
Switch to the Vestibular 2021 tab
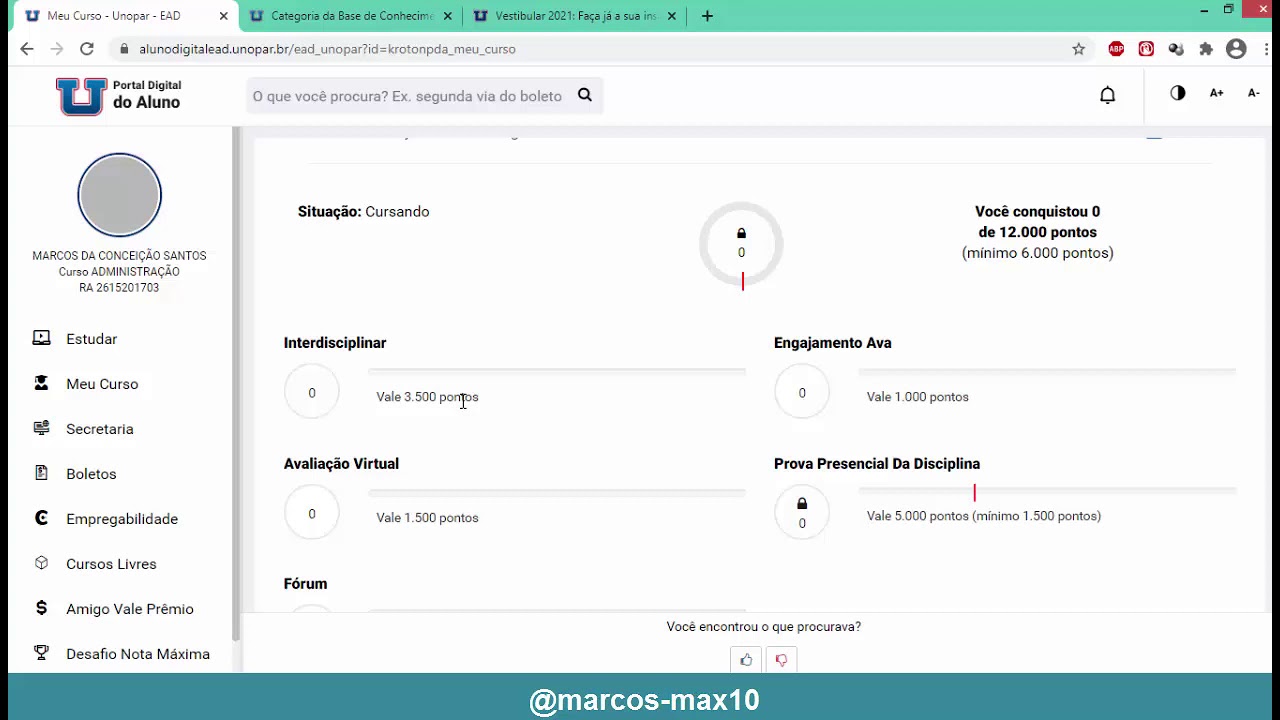click(x=575, y=16)
